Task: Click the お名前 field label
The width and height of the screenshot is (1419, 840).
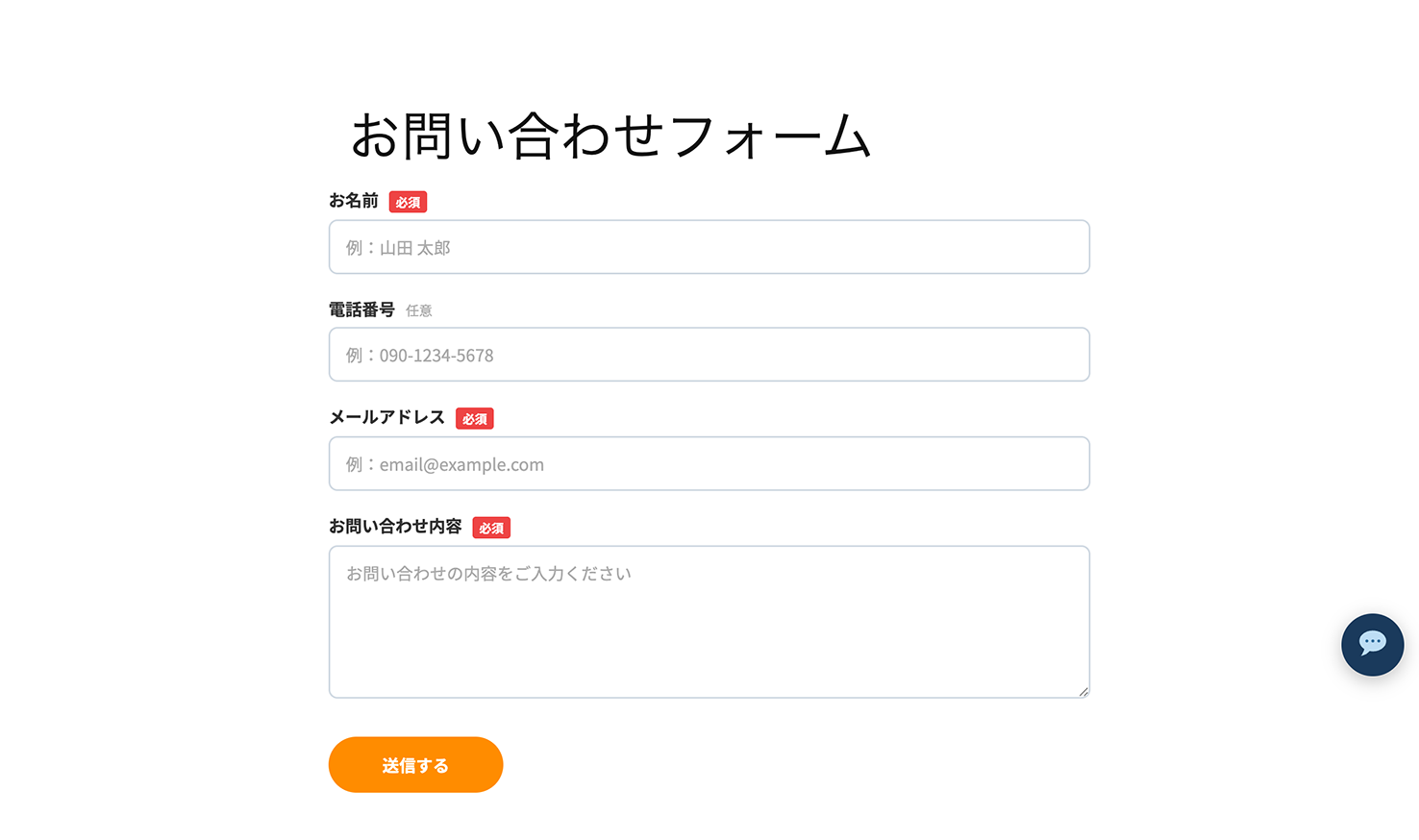Action: point(354,201)
